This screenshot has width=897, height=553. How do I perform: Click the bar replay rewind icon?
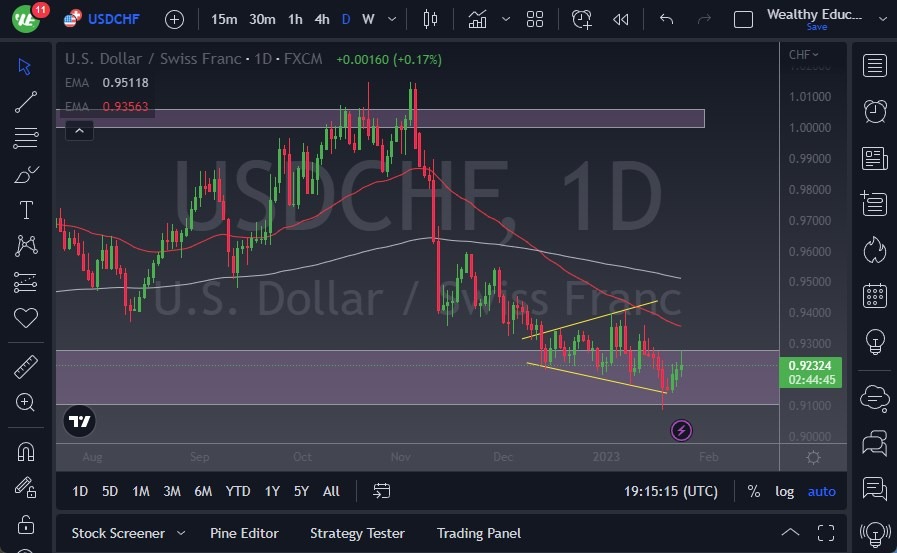pyautogui.click(x=621, y=19)
